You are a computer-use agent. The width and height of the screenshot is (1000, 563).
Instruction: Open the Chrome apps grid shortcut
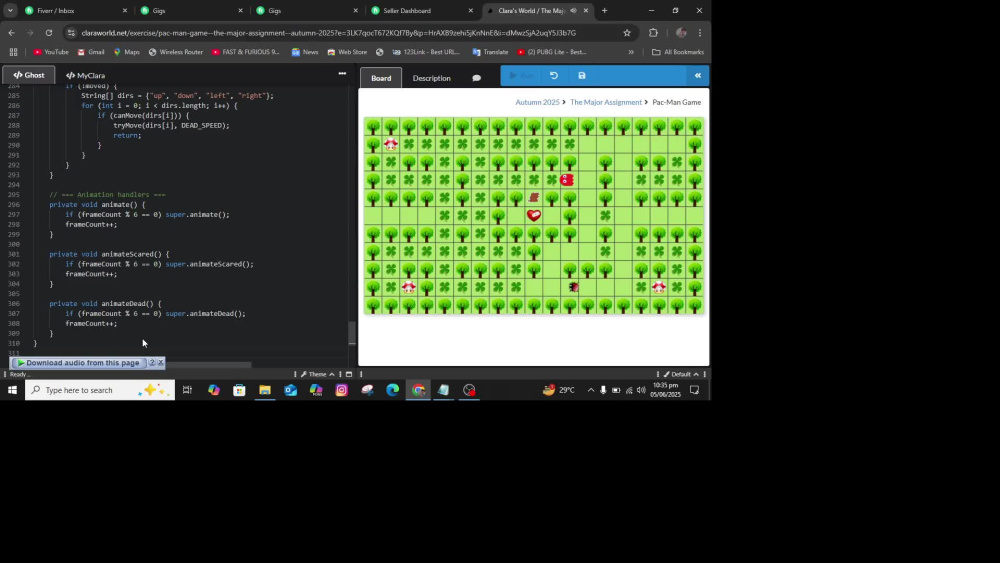(x=13, y=52)
